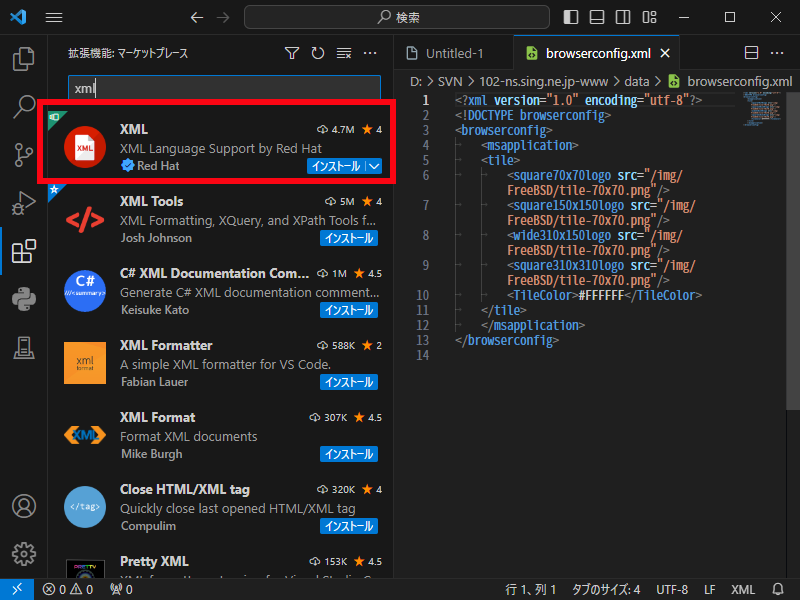The width and height of the screenshot is (800, 600).
Task: Go back with the left arrow
Action: click(196, 17)
